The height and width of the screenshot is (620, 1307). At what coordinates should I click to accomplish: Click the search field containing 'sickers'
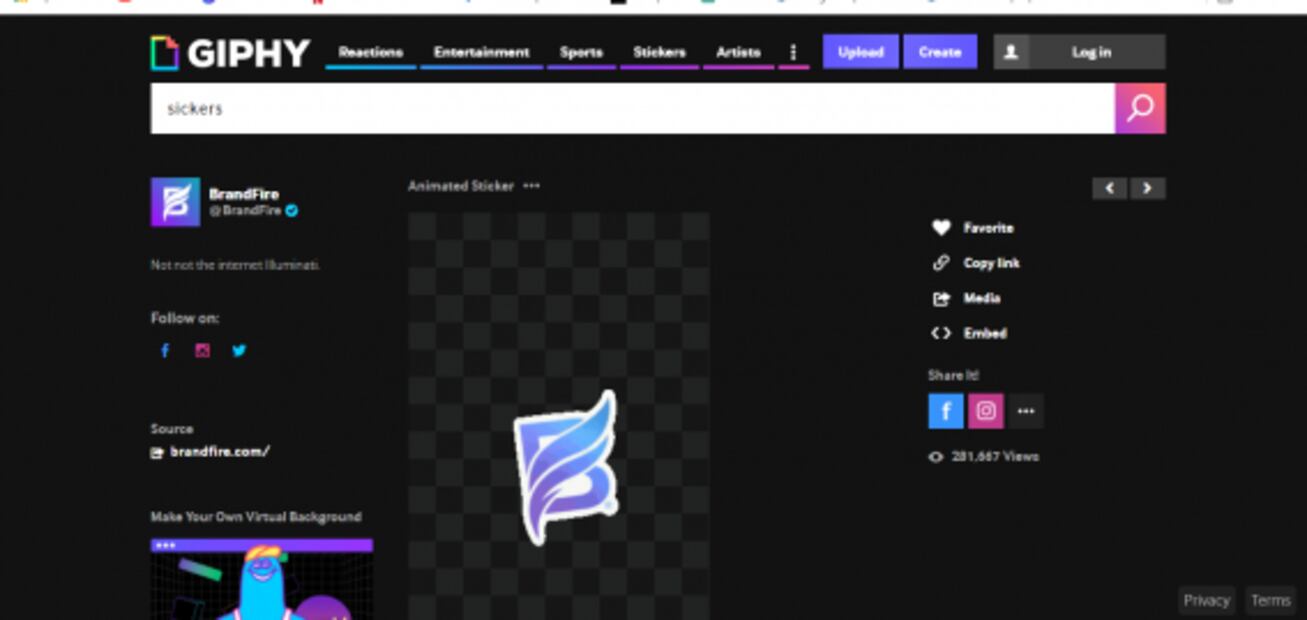(x=632, y=108)
